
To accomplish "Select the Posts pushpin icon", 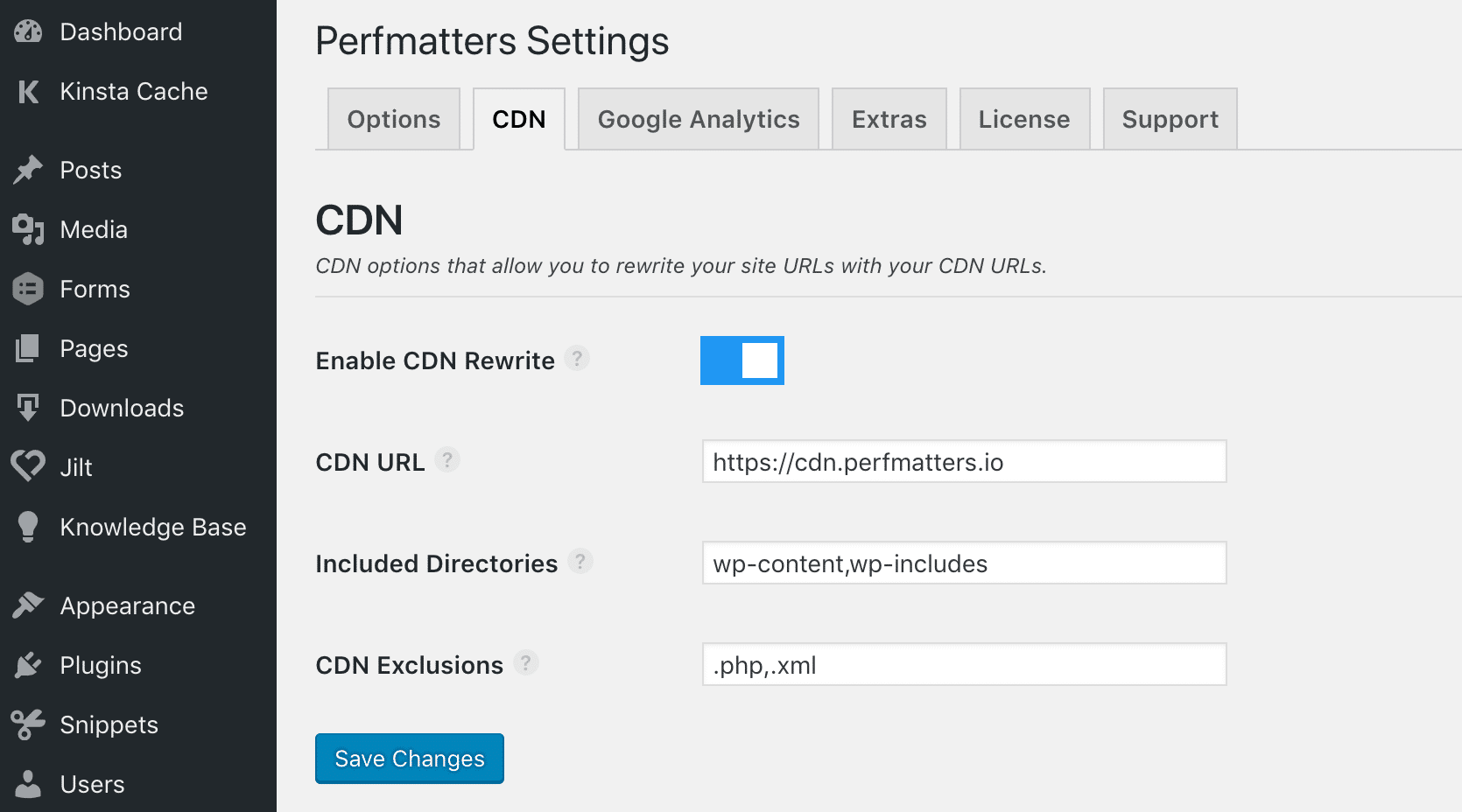I will (x=29, y=170).
